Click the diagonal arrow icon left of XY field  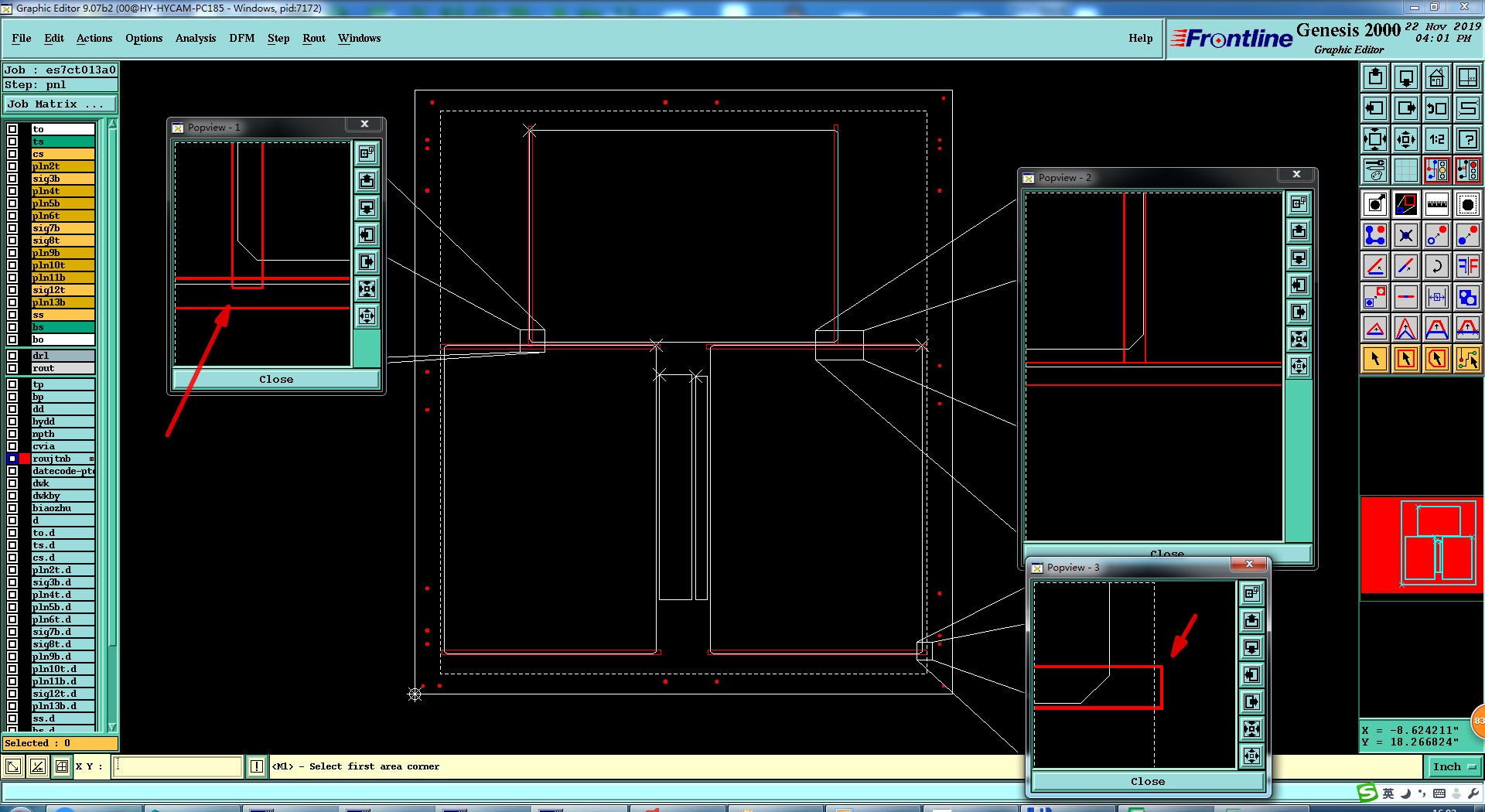[x=13, y=766]
